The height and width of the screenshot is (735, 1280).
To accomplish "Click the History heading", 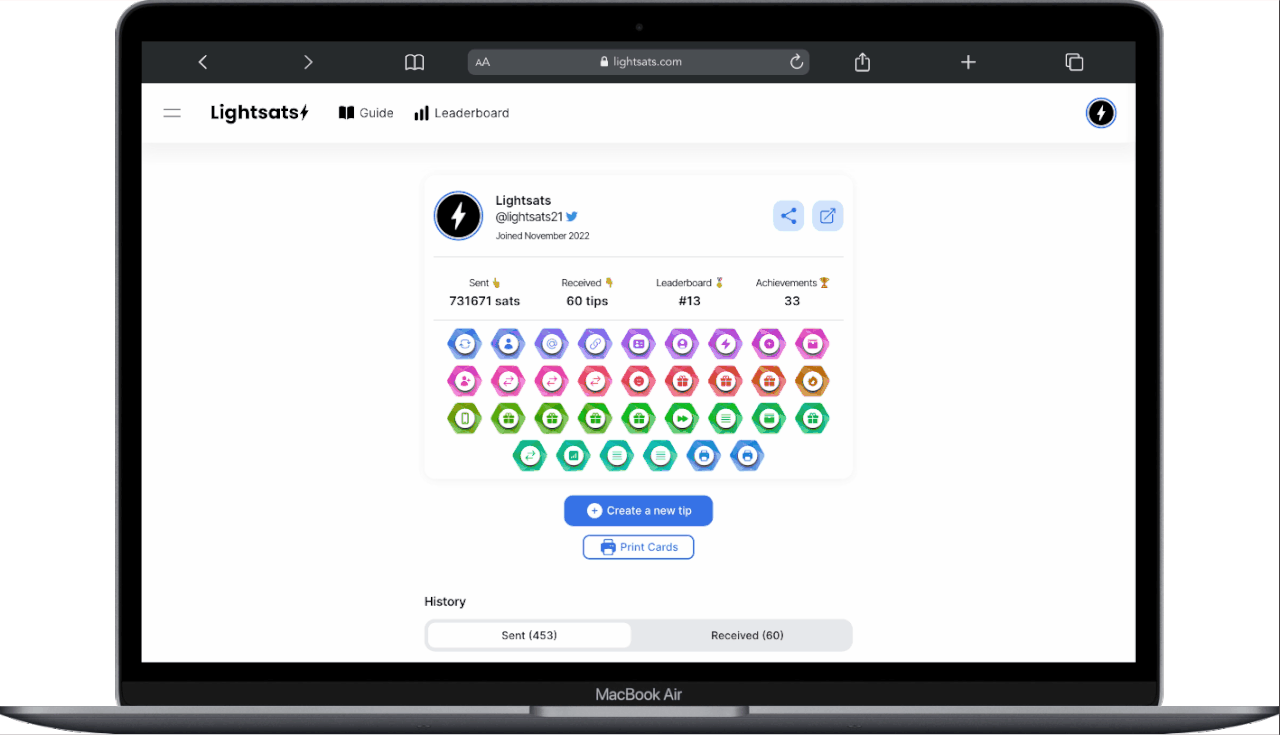I will click(x=445, y=602).
